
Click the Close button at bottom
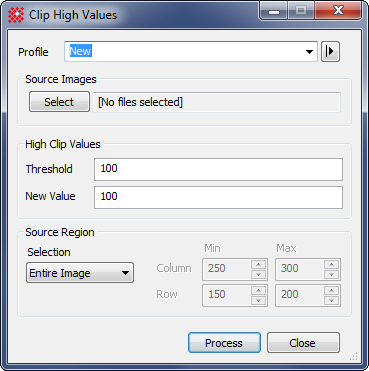click(x=303, y=343)
